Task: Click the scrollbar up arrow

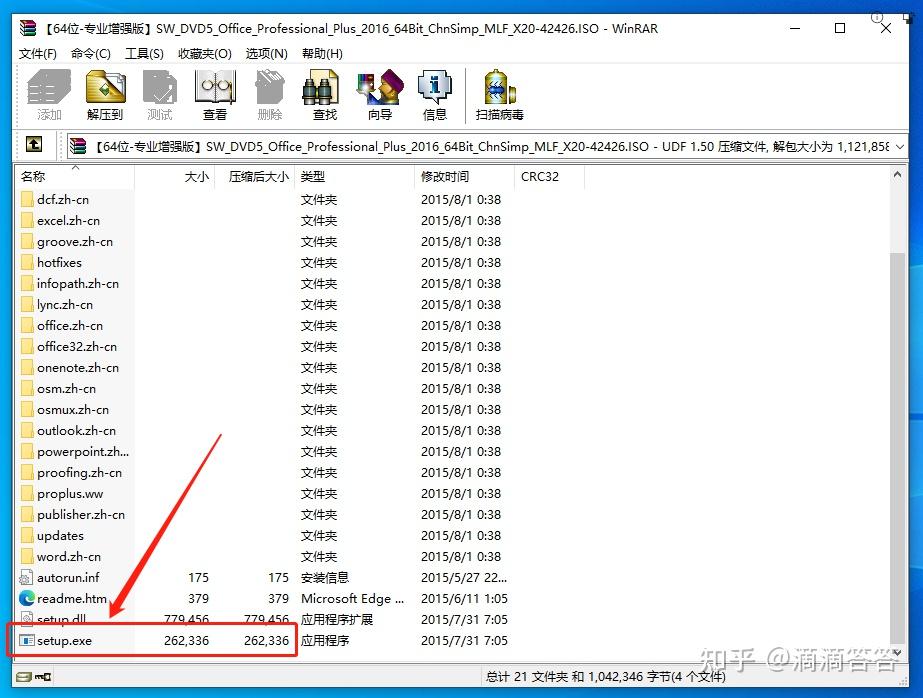Action: [x=897, y=175]
